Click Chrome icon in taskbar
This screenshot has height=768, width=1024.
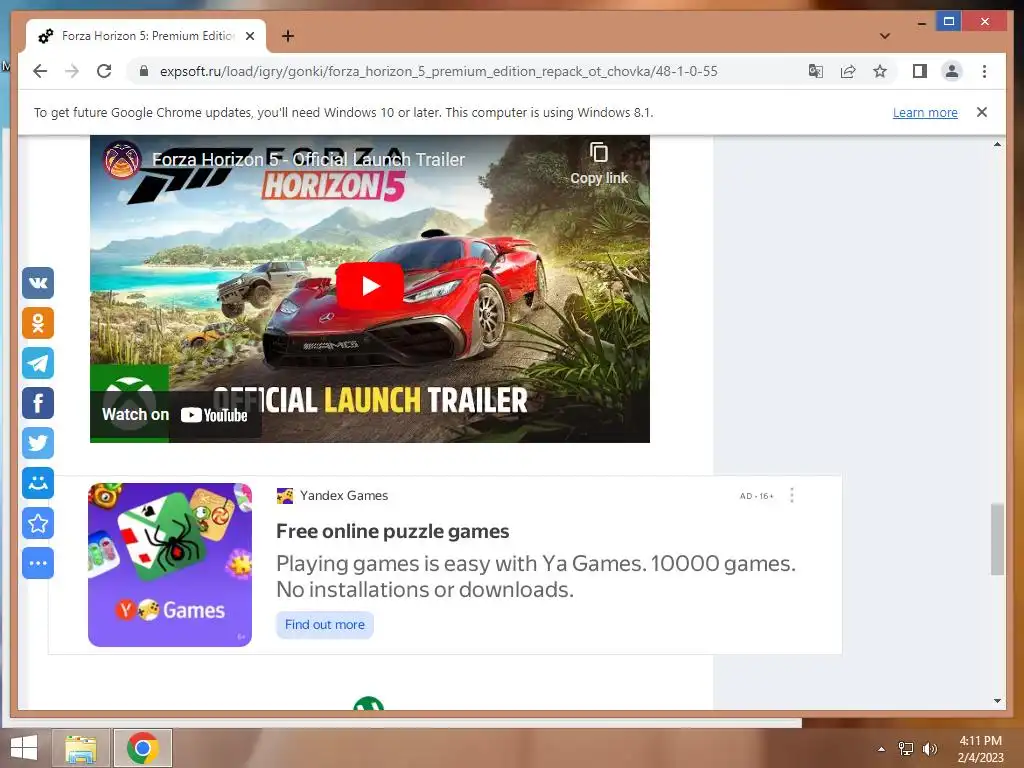pyautogui.click(x=143, y=748)
